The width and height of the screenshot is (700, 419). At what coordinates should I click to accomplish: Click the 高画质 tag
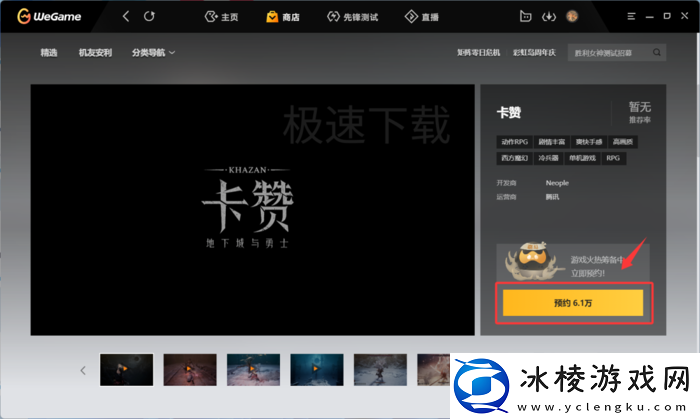(622, 142)
